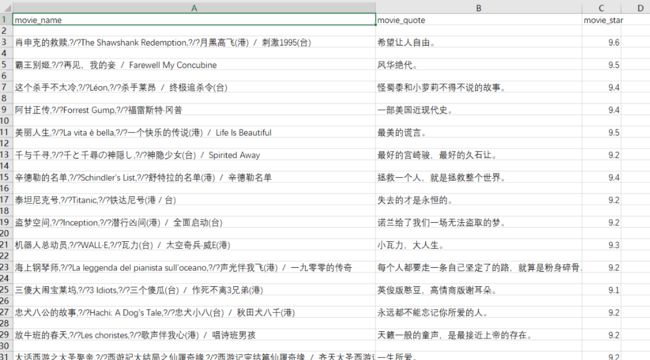Select row 21 header
Image resolution: width=650 pixels, height=360 pixels.
coord(6,245)
